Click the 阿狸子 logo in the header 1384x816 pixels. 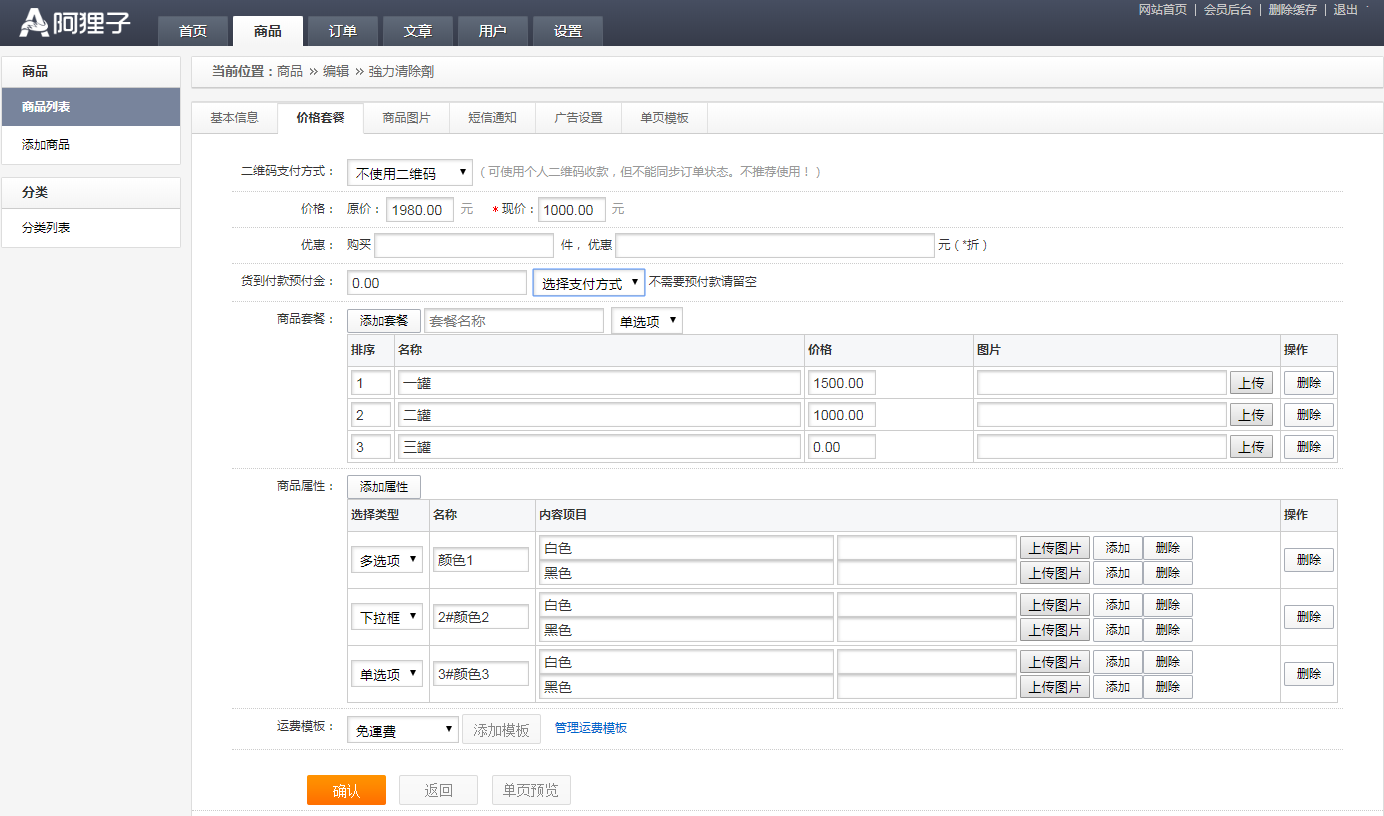tap(76, 23)
